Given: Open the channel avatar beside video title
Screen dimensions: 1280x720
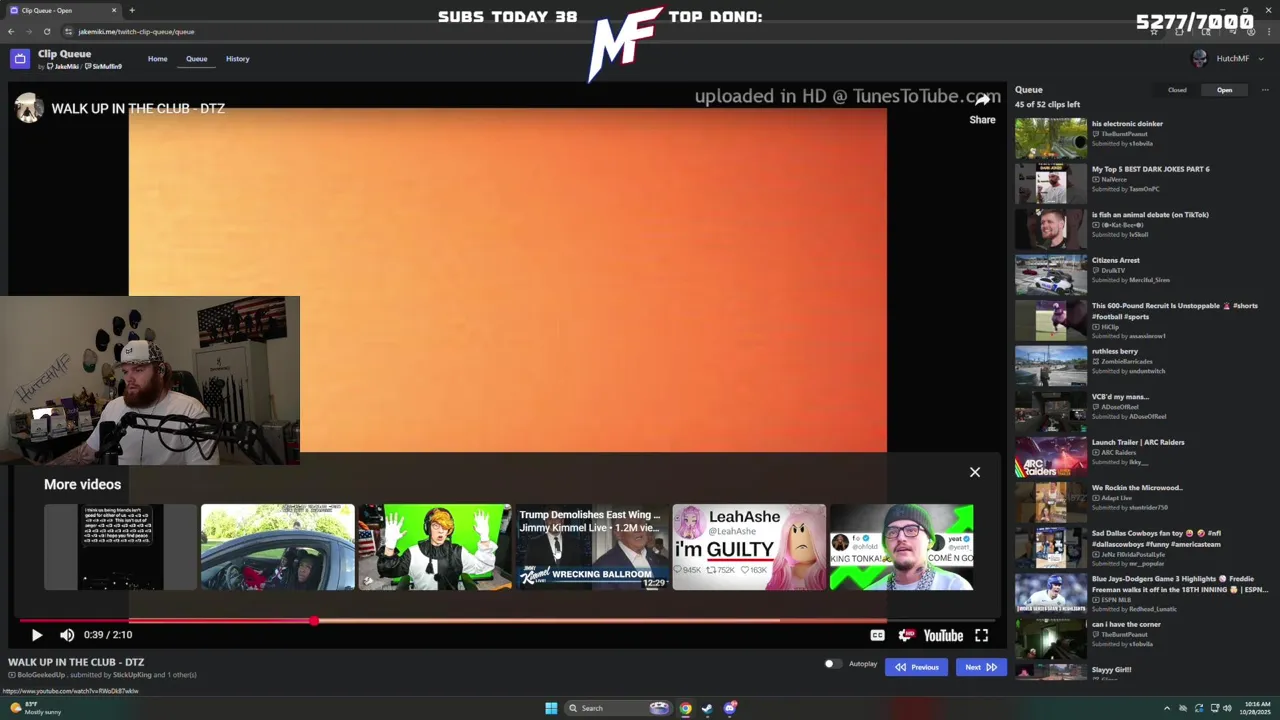Looking at the screenshot, I should (x=29, y=108).
